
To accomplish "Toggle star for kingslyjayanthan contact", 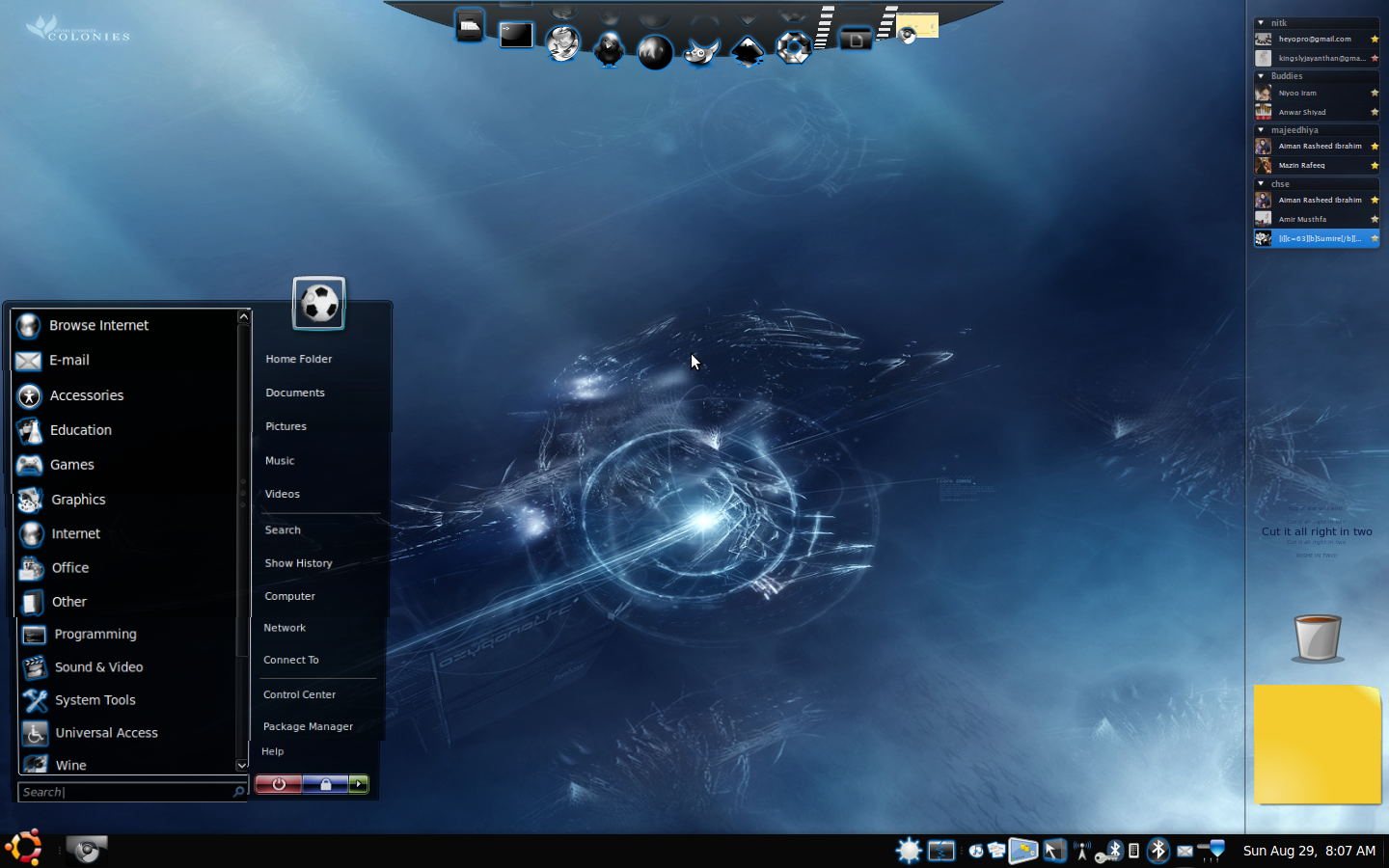I will coord(1375,59).
